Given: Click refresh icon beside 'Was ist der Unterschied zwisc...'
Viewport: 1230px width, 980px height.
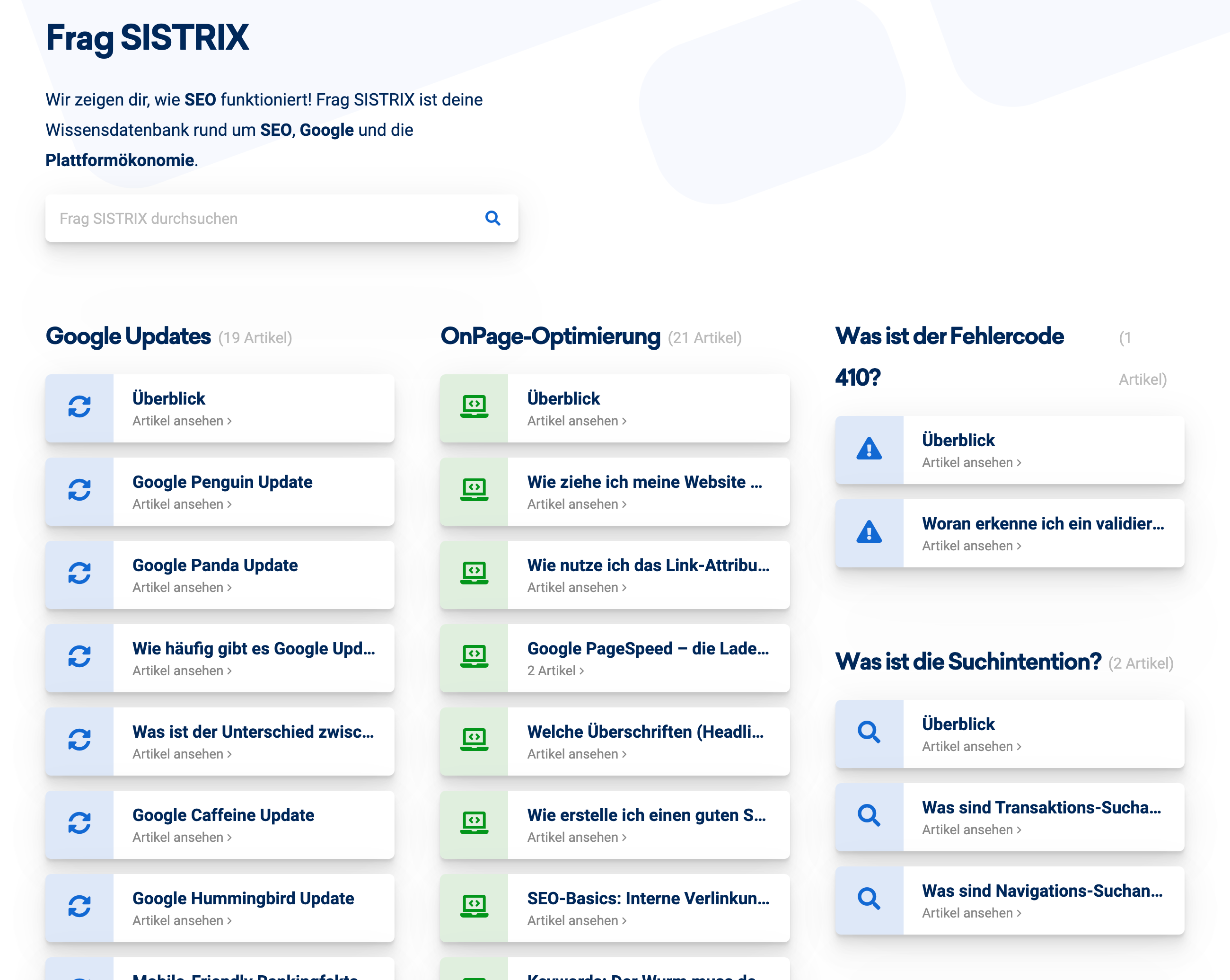Looking at the screenshot, I should (79, 740).
